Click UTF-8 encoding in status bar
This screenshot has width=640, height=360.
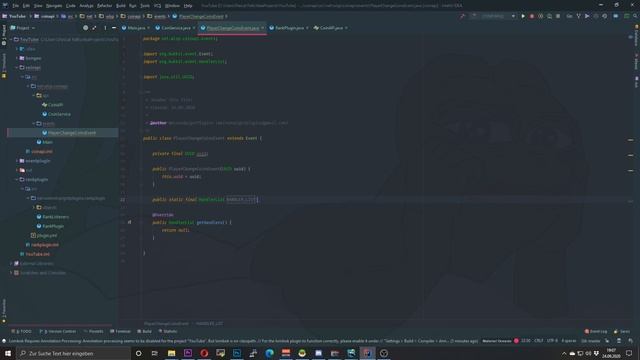coord(552,341)
